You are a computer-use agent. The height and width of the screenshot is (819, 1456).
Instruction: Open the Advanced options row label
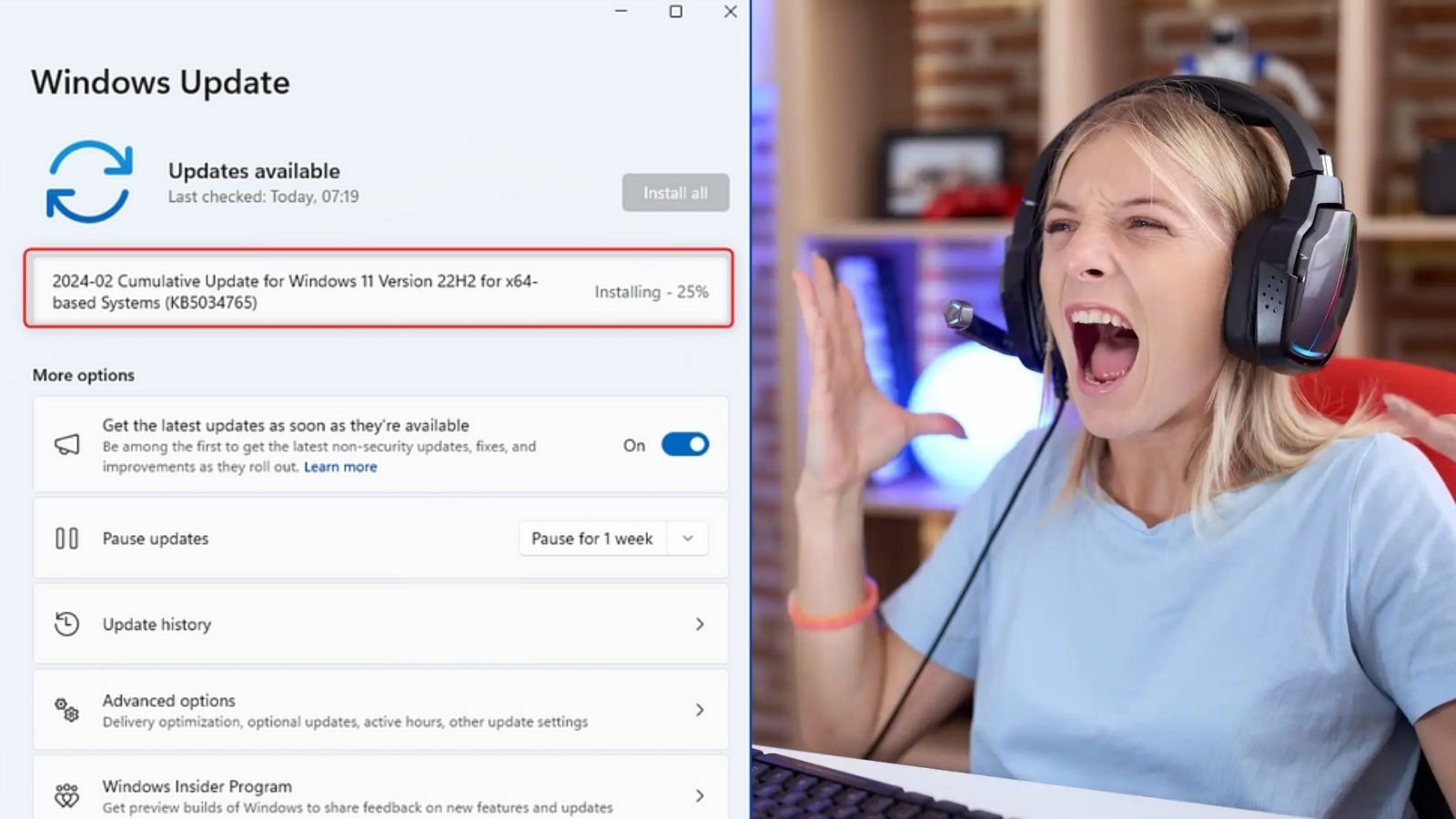click(x=168, y=701)
